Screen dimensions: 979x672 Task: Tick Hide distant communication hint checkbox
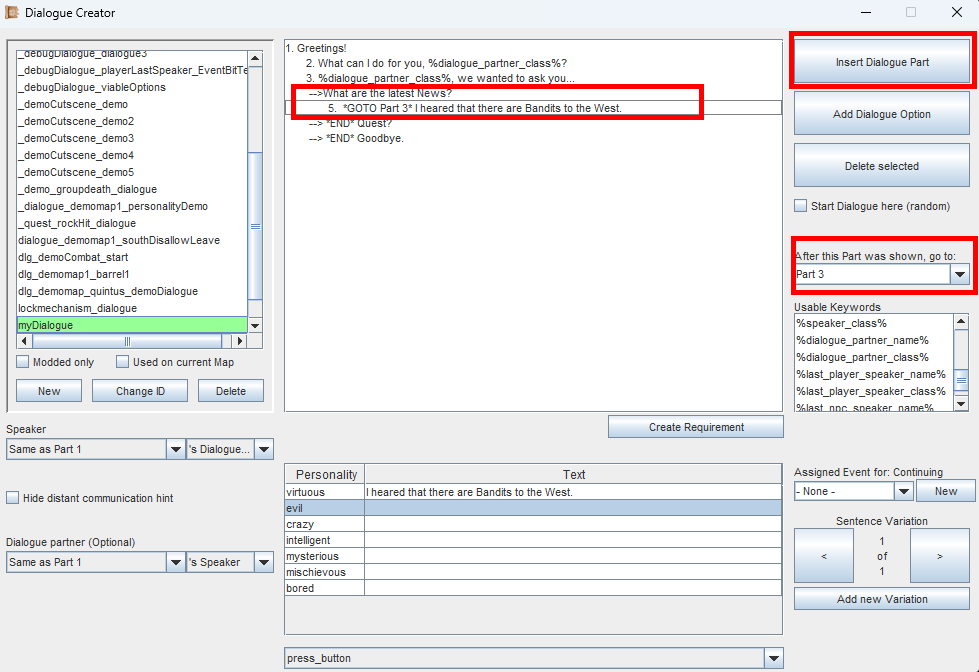(13, 498)
